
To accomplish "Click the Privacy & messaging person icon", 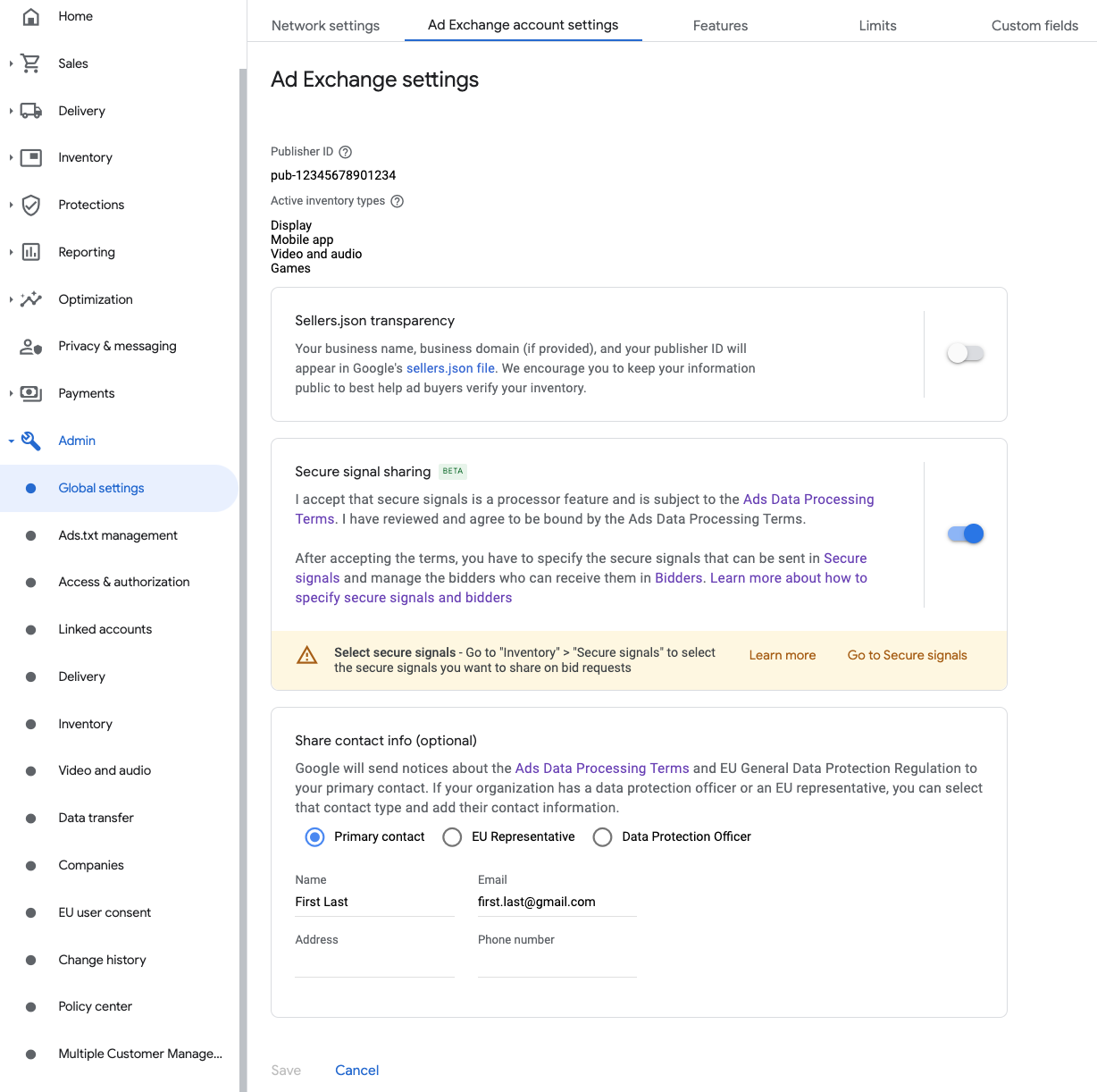I will pyautogui.click(x=31, y=347).
